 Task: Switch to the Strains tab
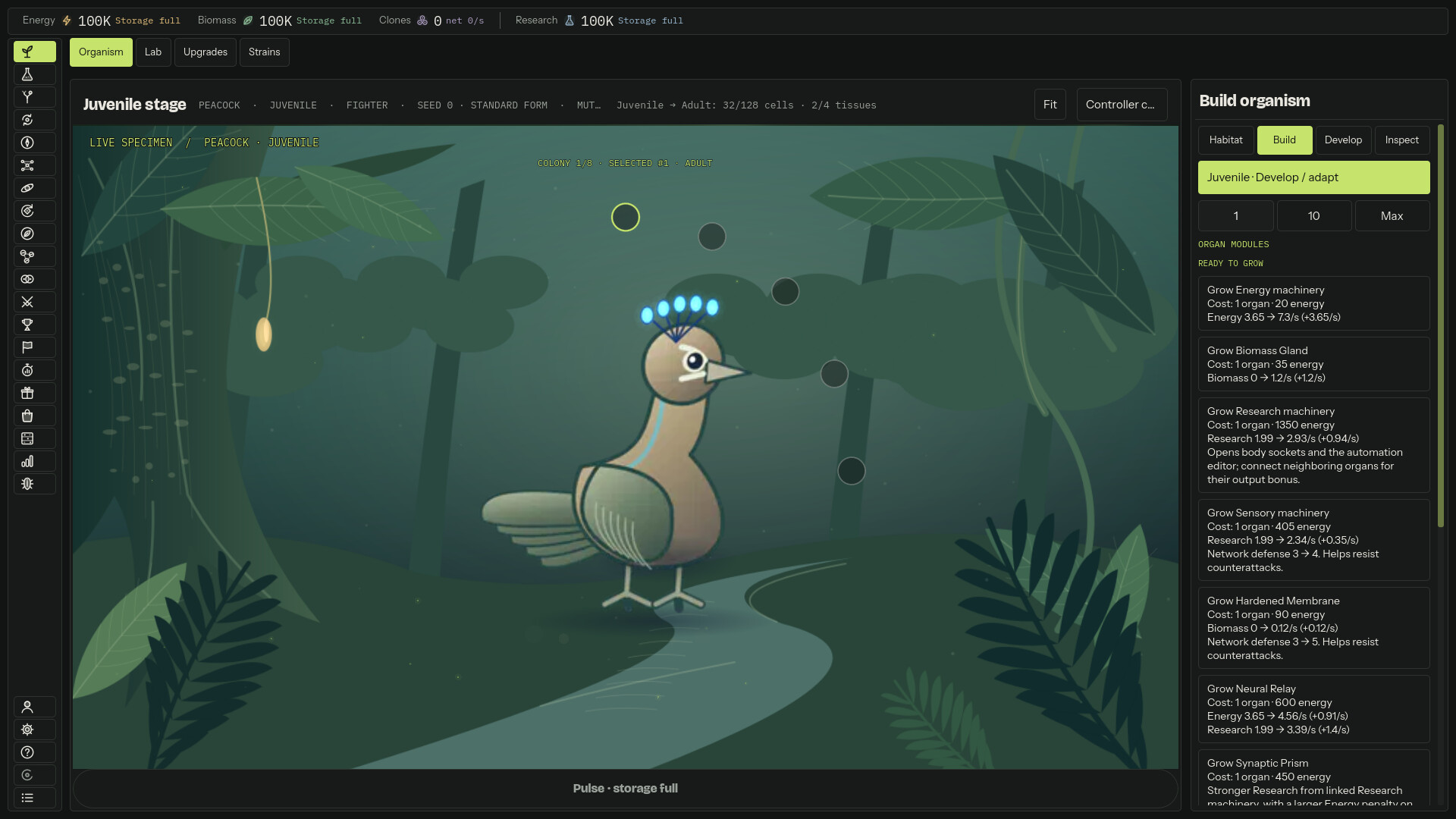(x=264, y=52)
